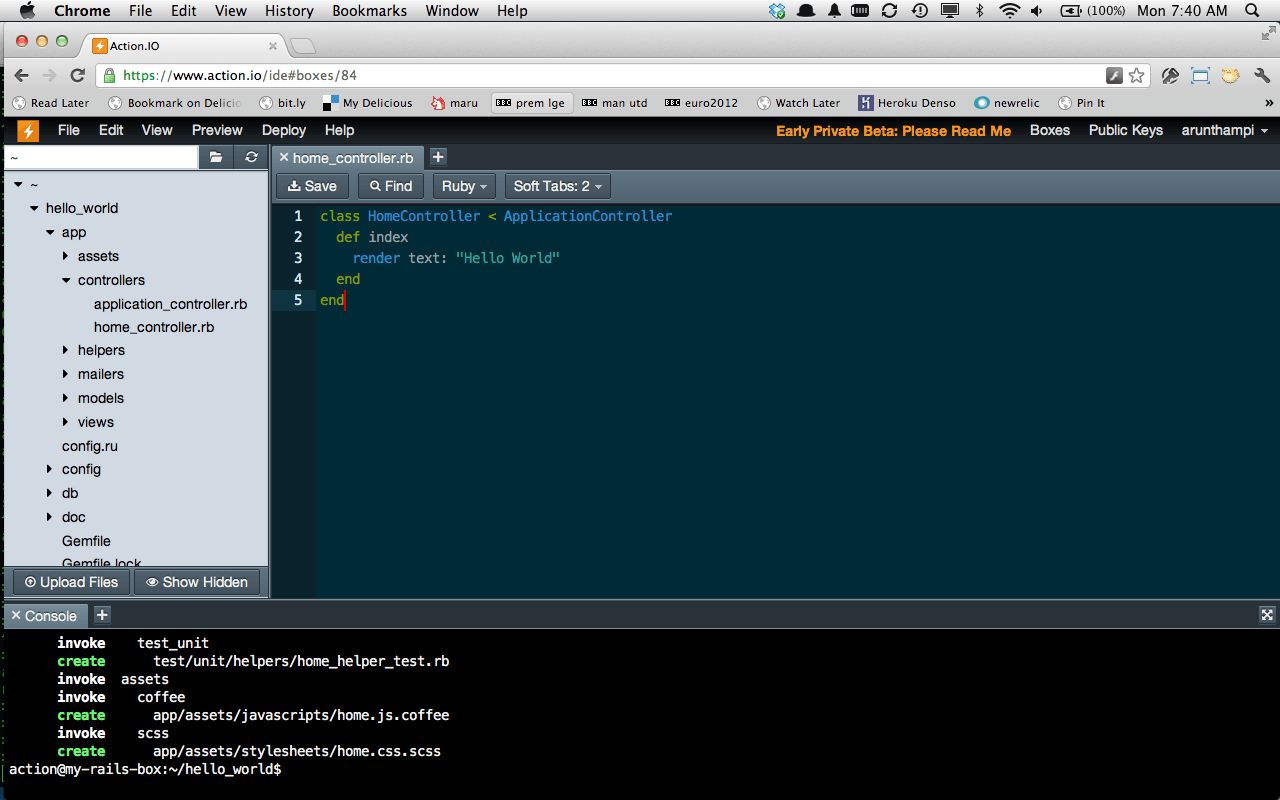Maximize the console panel
1280x800 pixels.
pyautogui.click(x=1267, y=615)
